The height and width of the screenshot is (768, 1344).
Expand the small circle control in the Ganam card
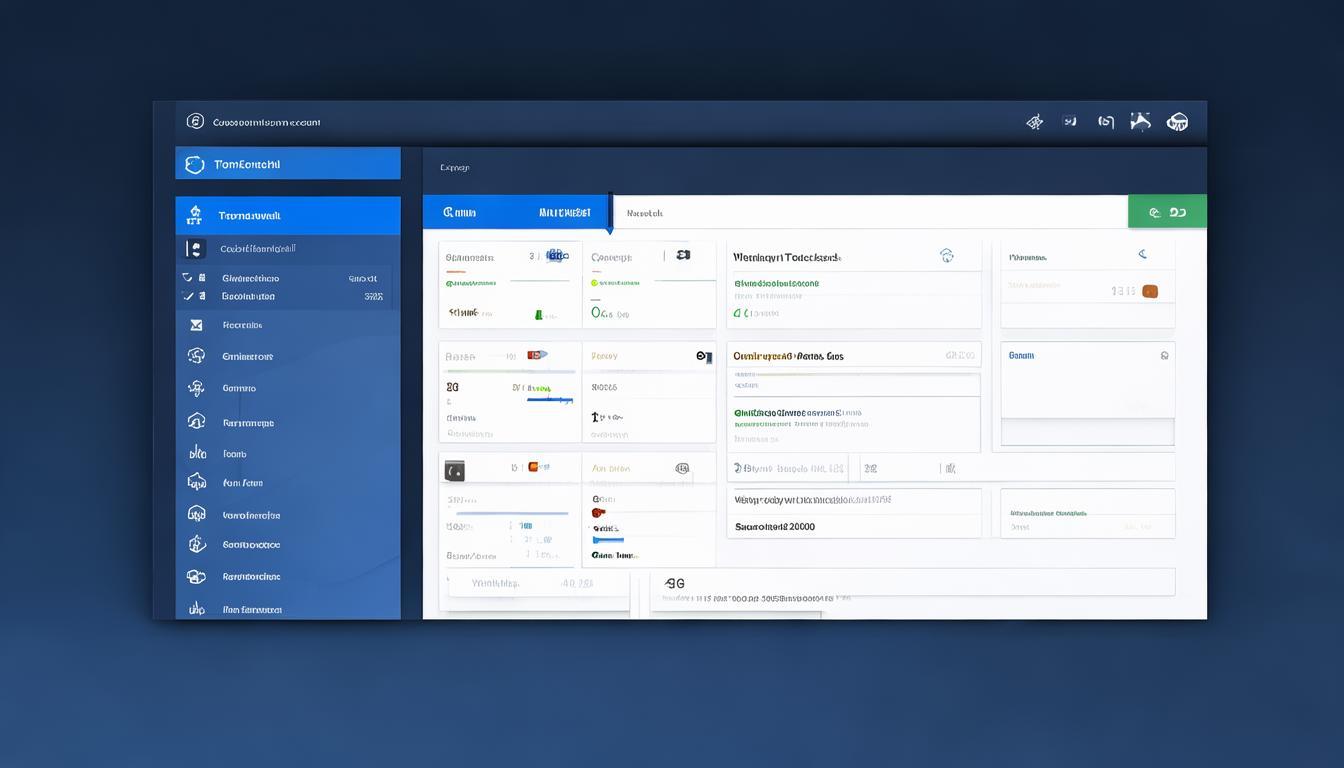pos(1164,355)
